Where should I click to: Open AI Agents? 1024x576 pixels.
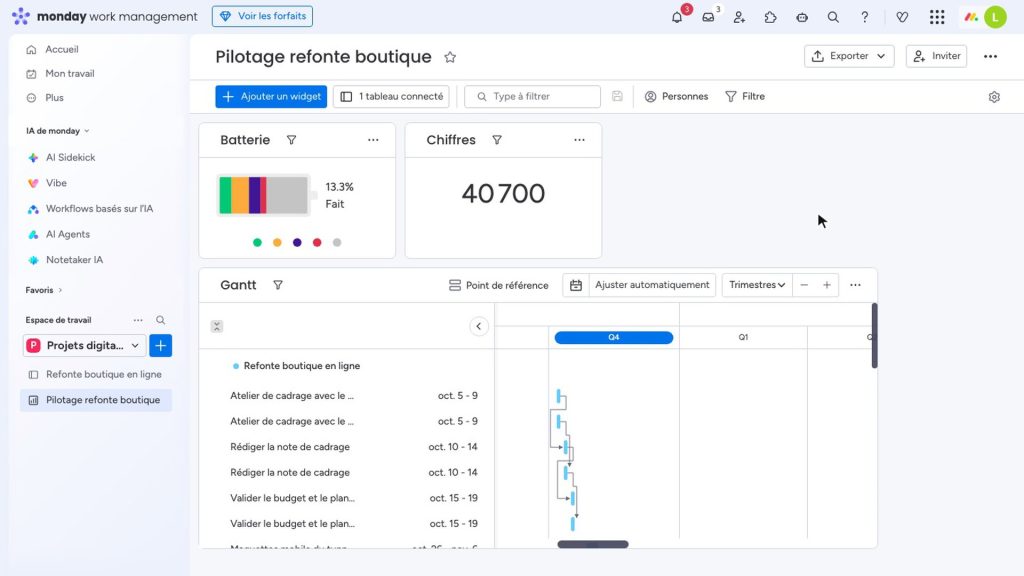67,234
